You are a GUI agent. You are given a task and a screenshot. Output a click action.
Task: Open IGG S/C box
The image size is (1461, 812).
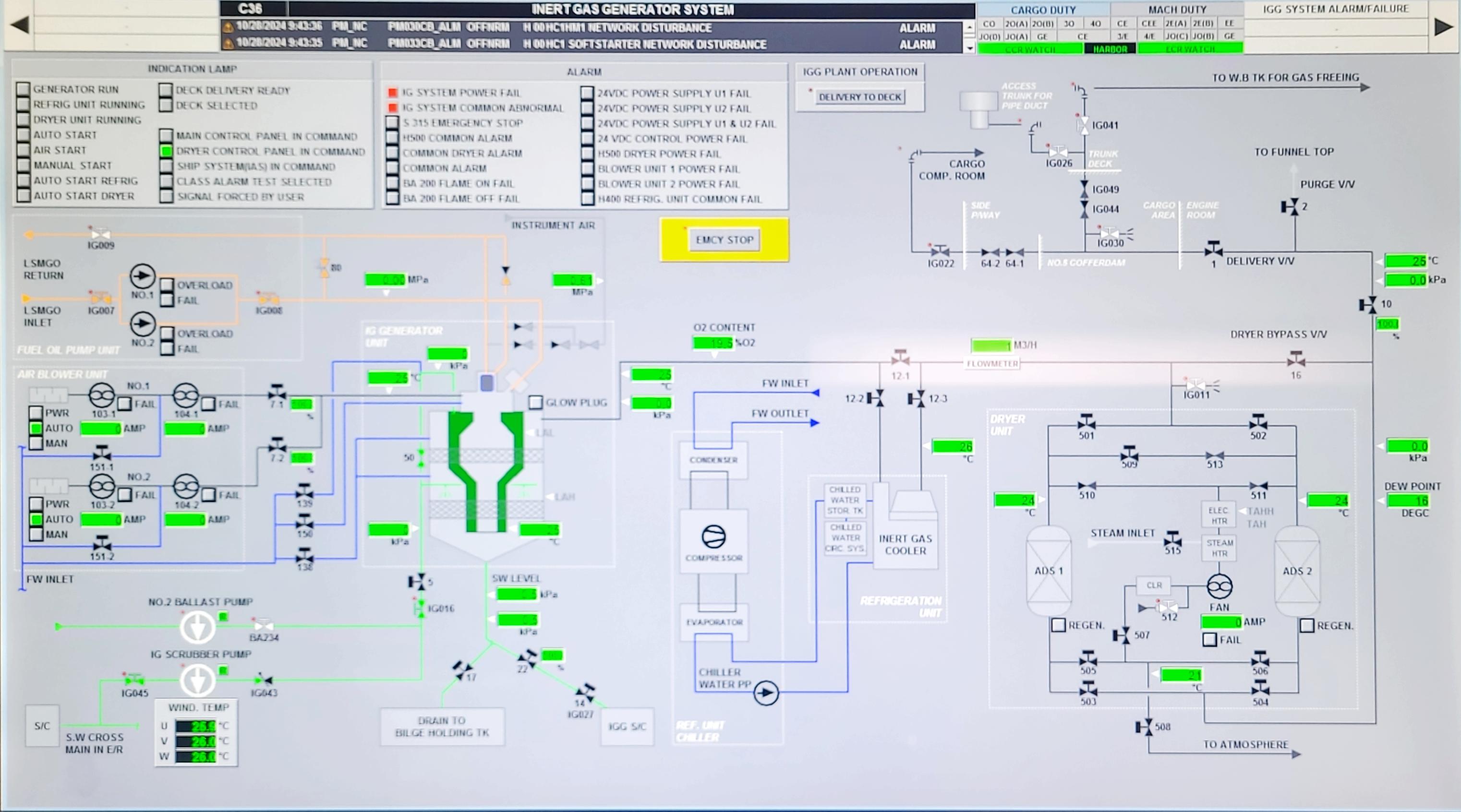(x=627, y=727)
